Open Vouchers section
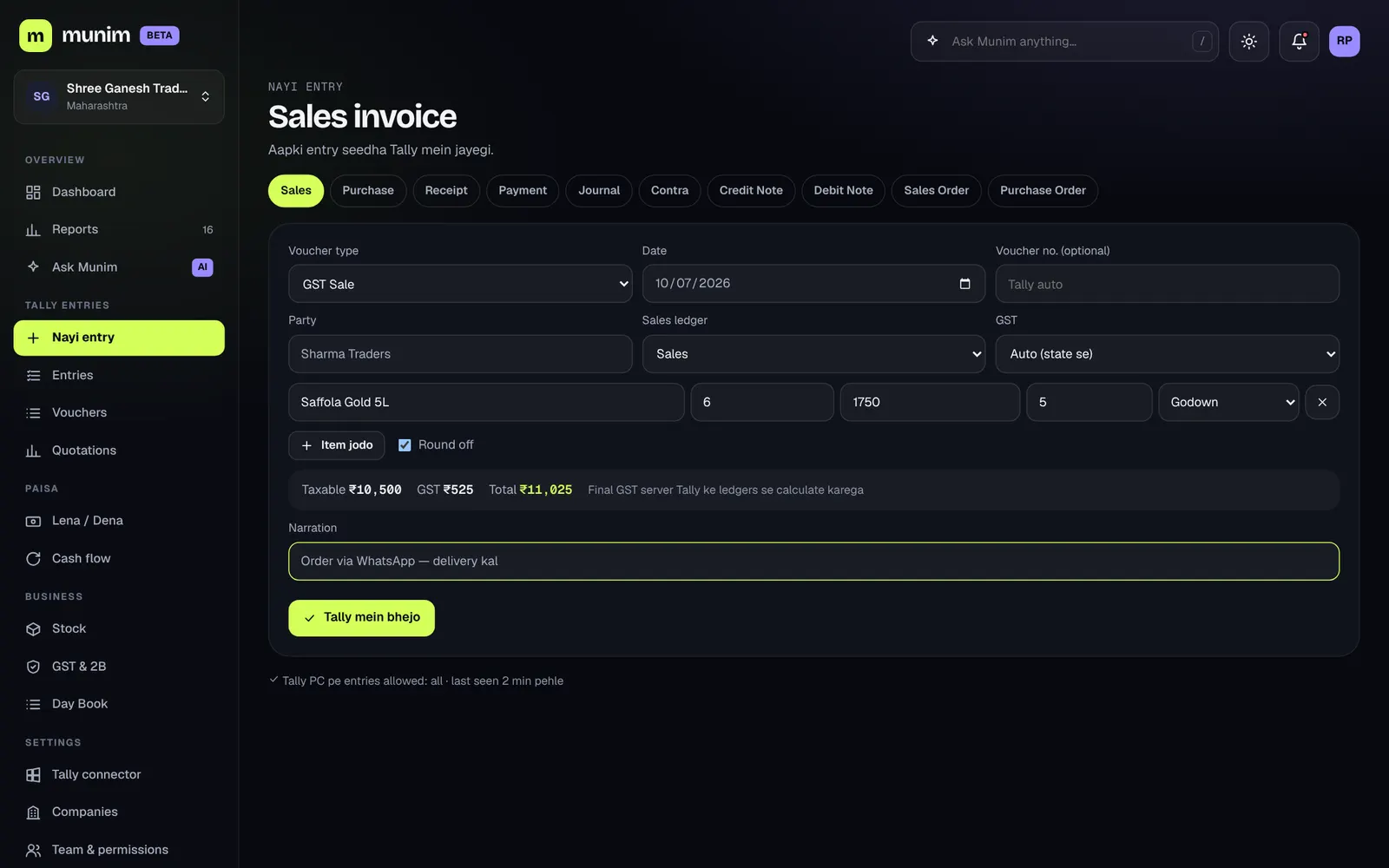The image size is (1389, 868). pos(119,412)
